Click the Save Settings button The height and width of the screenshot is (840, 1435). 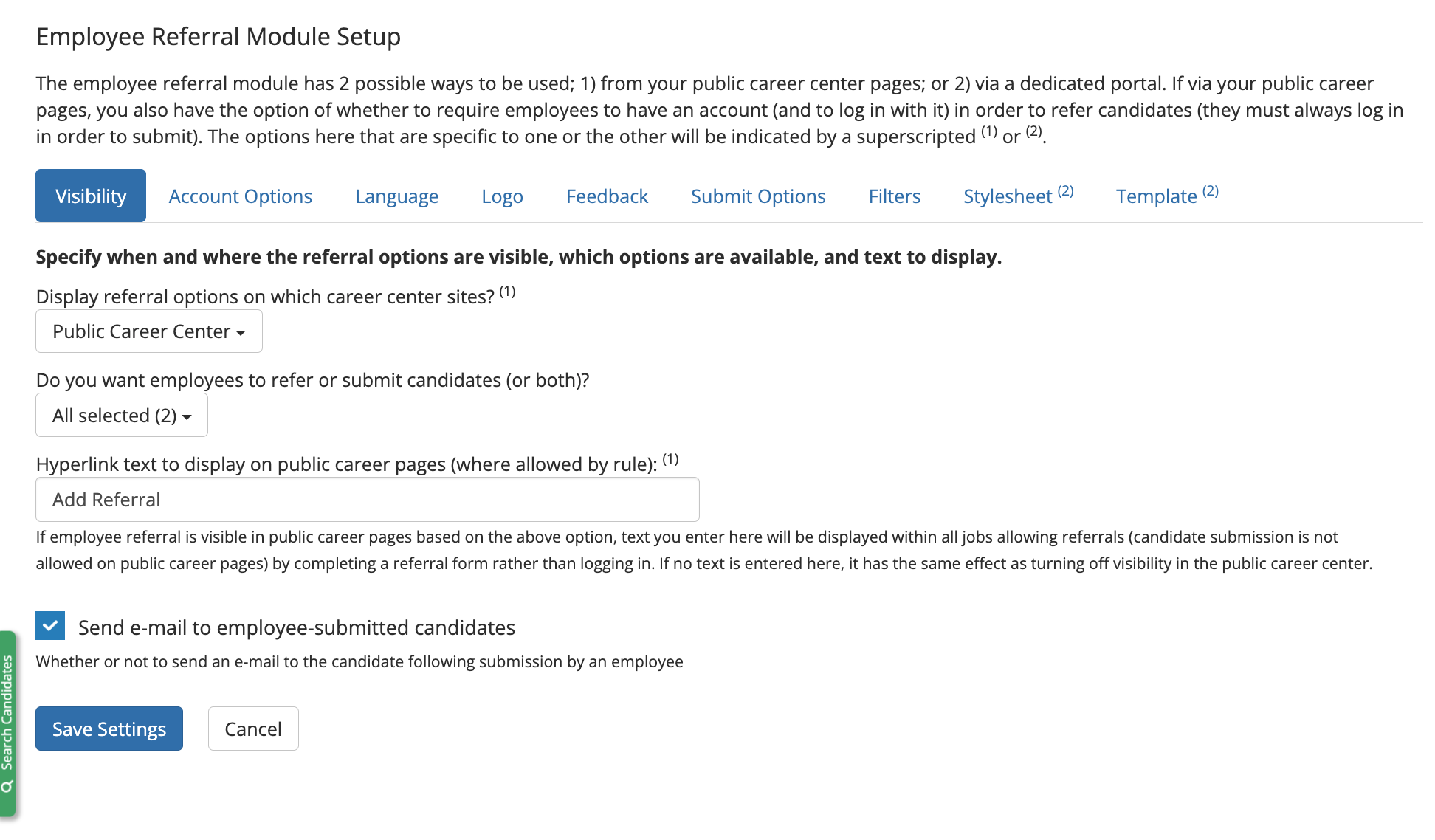[109, 729]
